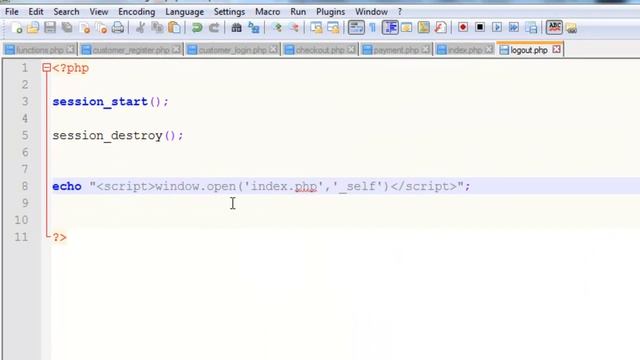Open the File menu

pos(12,11)
